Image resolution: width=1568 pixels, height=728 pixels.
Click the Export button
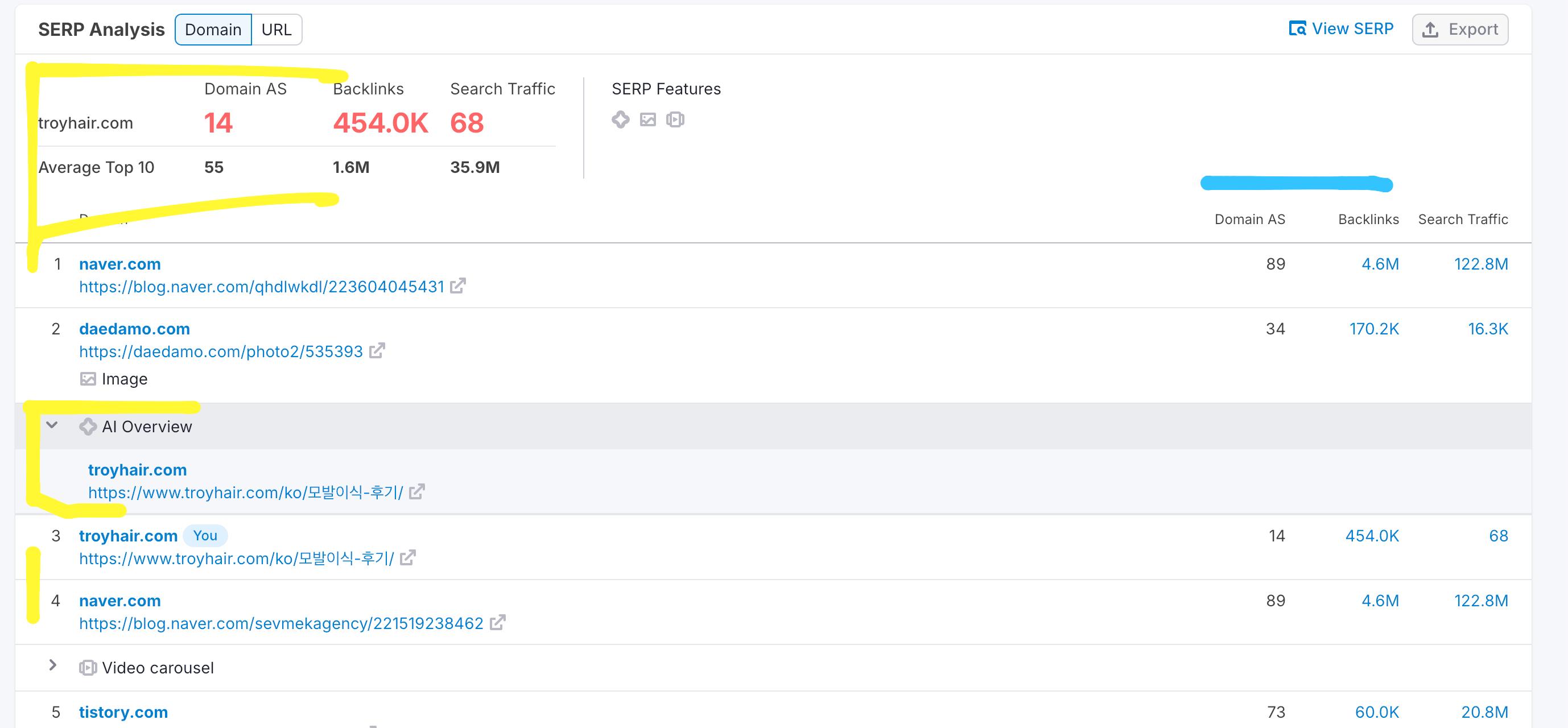click(x=1460, y=29)
